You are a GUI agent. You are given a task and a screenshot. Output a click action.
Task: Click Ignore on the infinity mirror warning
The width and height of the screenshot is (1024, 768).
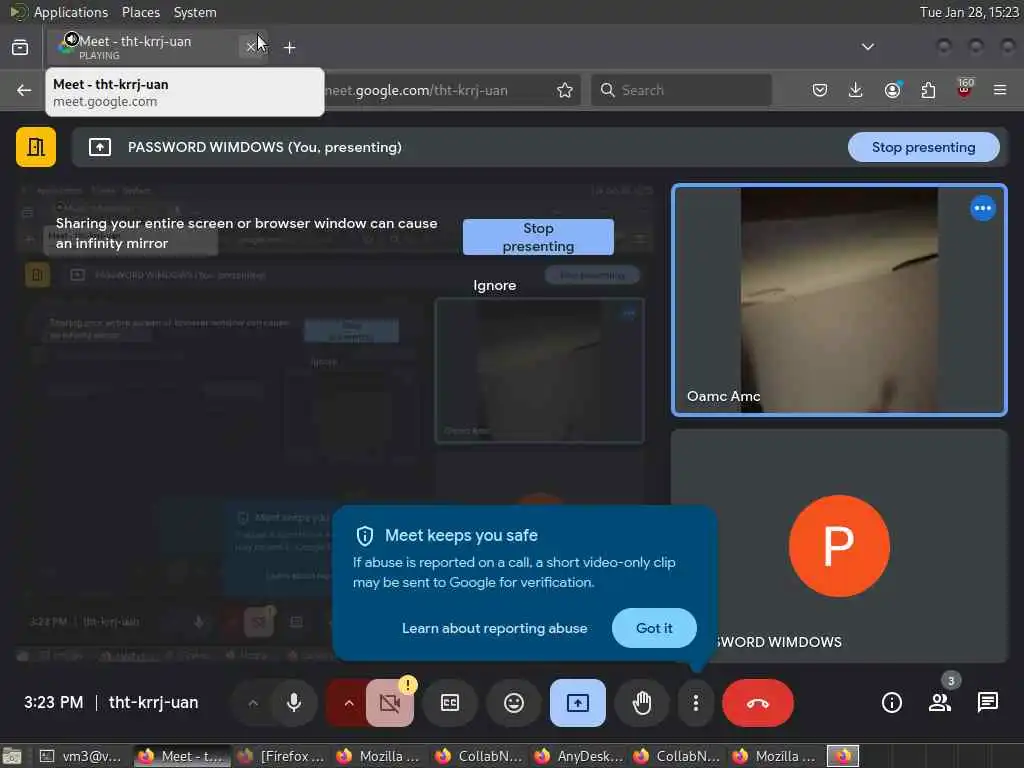coord(494,285)
